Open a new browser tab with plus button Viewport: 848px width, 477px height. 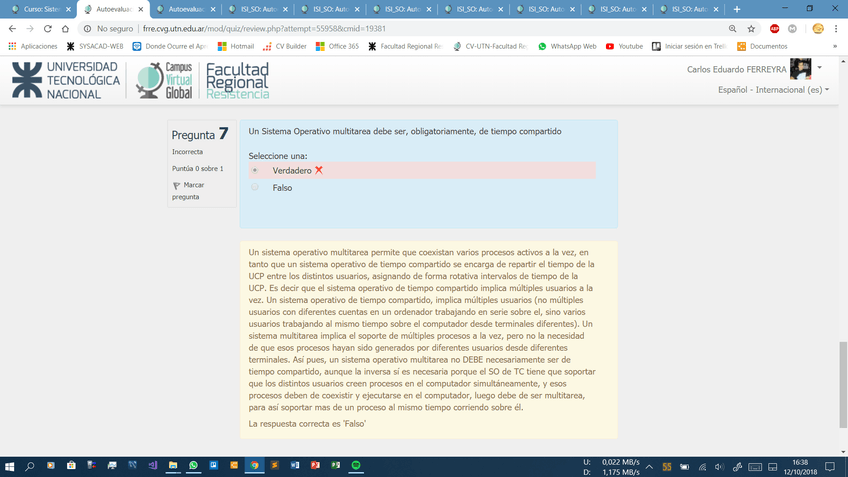tap(738, 9)
